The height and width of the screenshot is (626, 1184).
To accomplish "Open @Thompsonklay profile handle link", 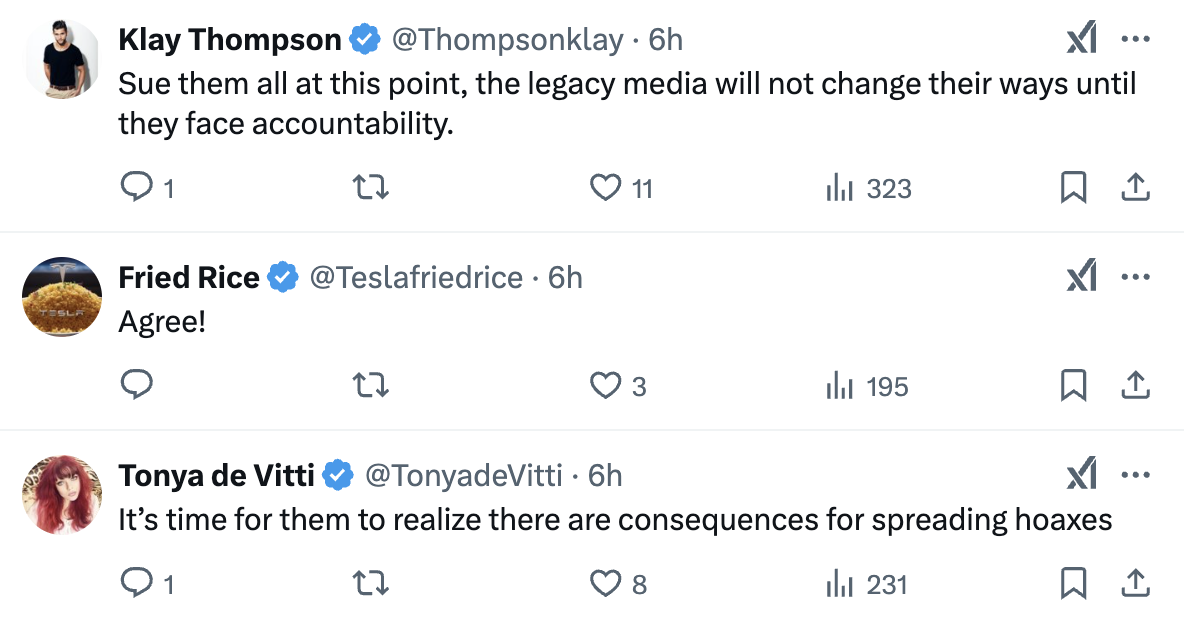I will (x=509, y=40).
